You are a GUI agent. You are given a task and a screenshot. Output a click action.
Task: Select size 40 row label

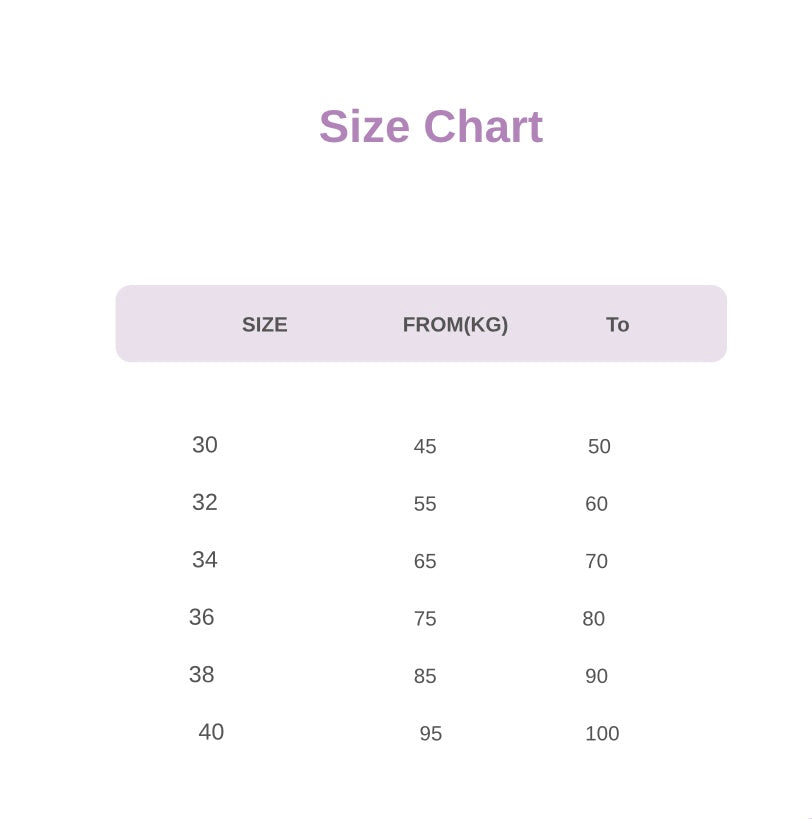211,732
